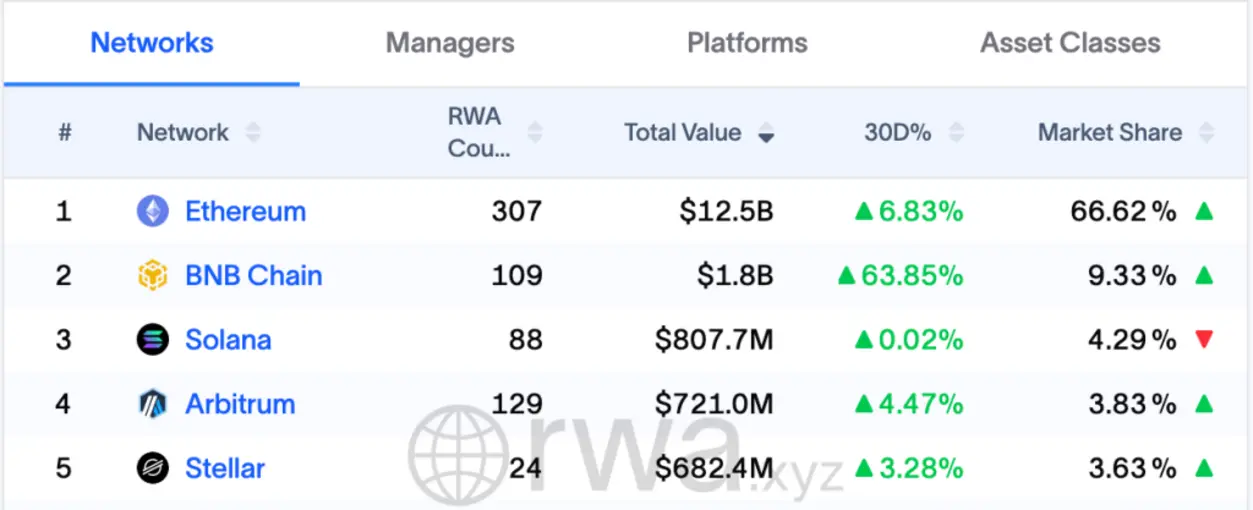This screenshot has height=510, width=1253.
Task: Sort by 30D% column arrows
Action: (x=956, y=133)
